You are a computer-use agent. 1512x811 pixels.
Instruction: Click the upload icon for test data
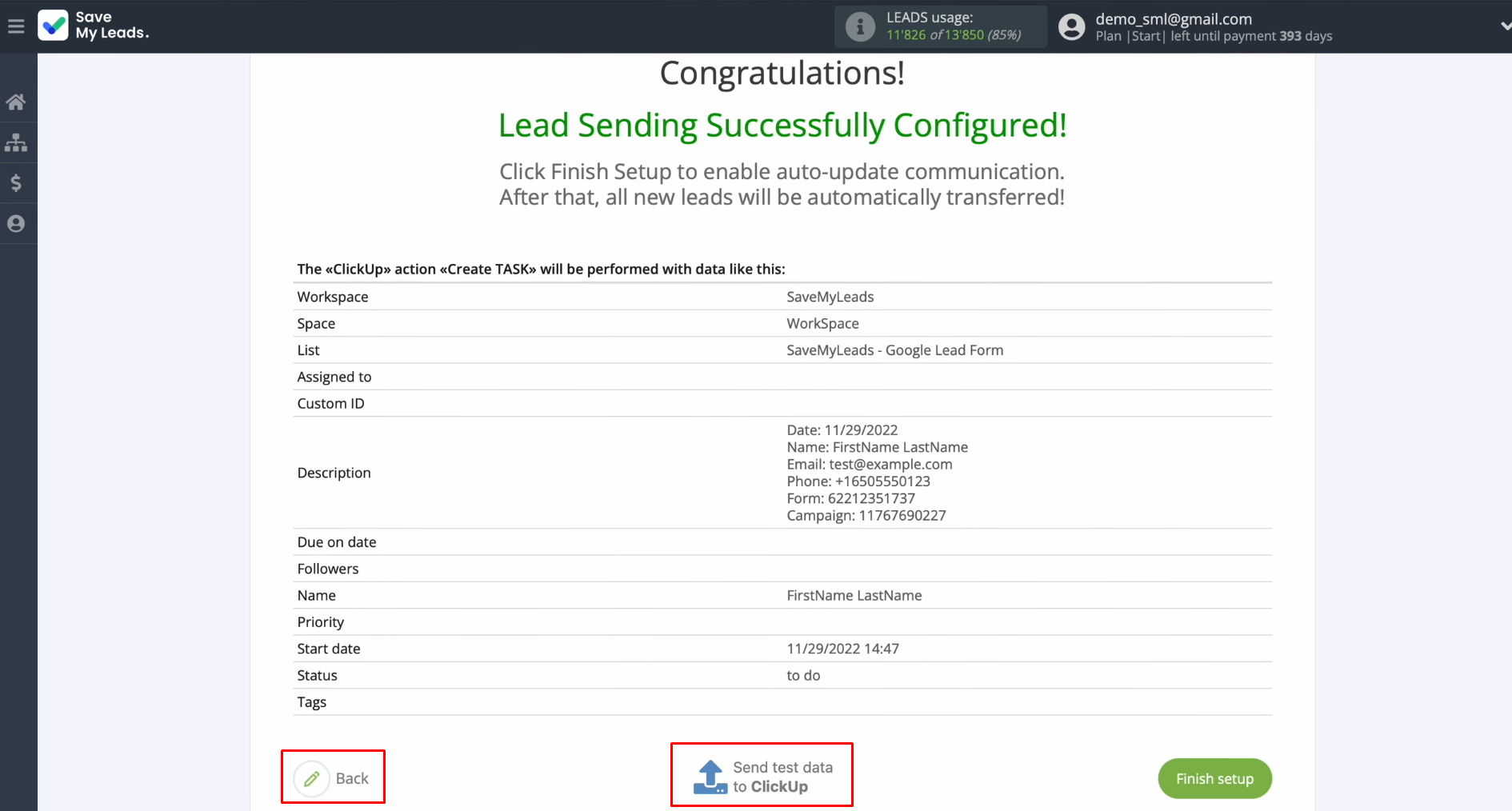[x=710, y=777]
